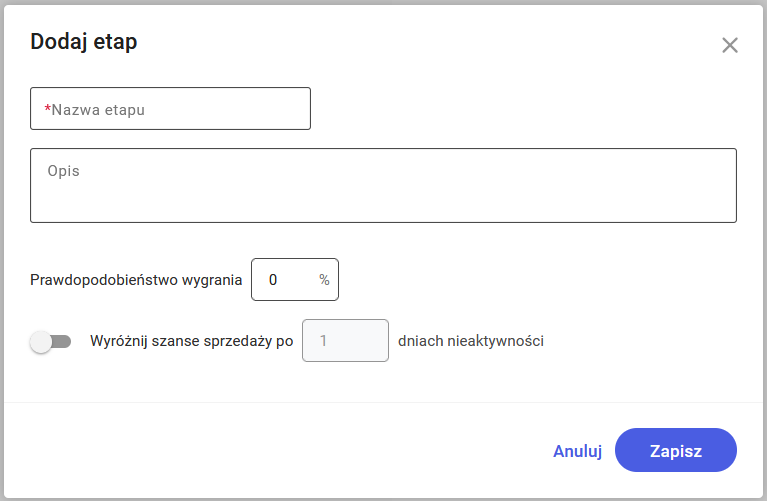Click the 0 value in probability box

[x=273, y=280]
